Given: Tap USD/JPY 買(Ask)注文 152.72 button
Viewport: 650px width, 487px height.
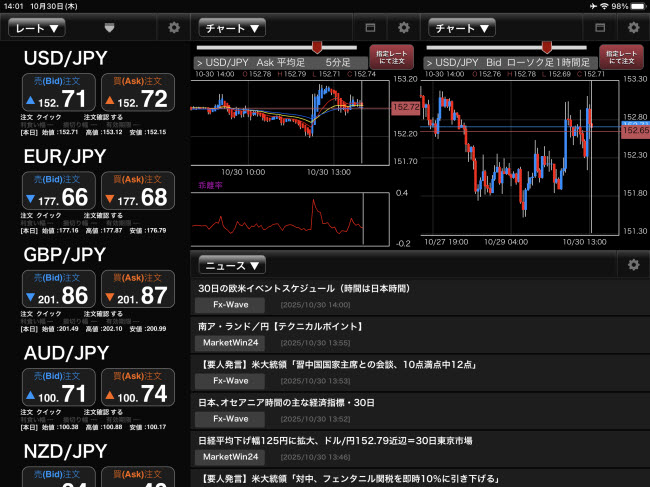Looking at the screenshot, I should 138,92.
